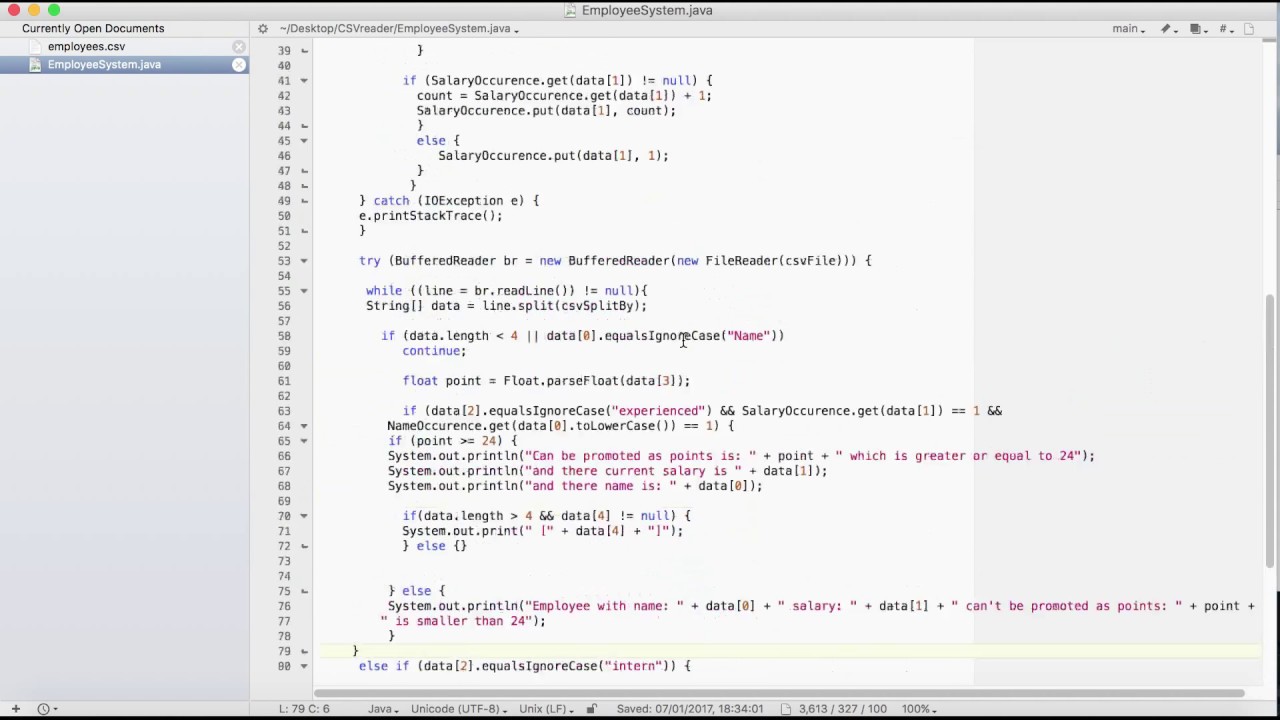This screenshot has width=1280, height=720.
Task: Open the markers # popup menu
Action: [x=1227, y=29]
